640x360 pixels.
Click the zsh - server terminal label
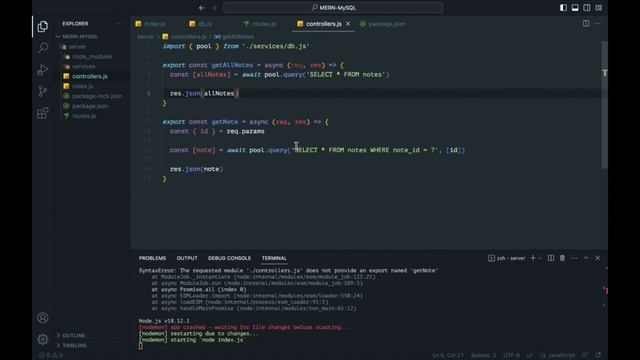point(507,258)
